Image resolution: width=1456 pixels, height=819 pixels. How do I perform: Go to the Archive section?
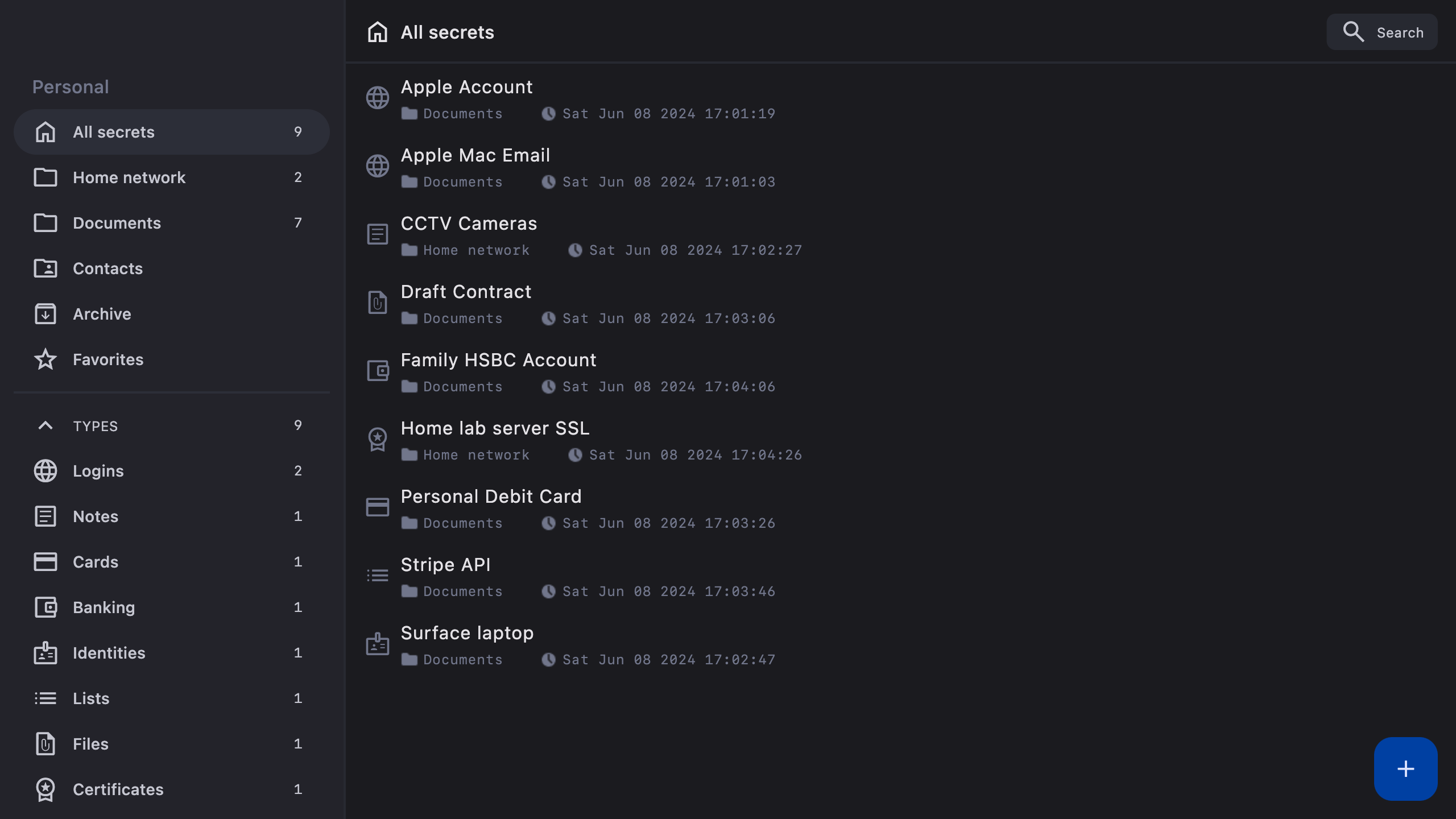coord(102,314)
